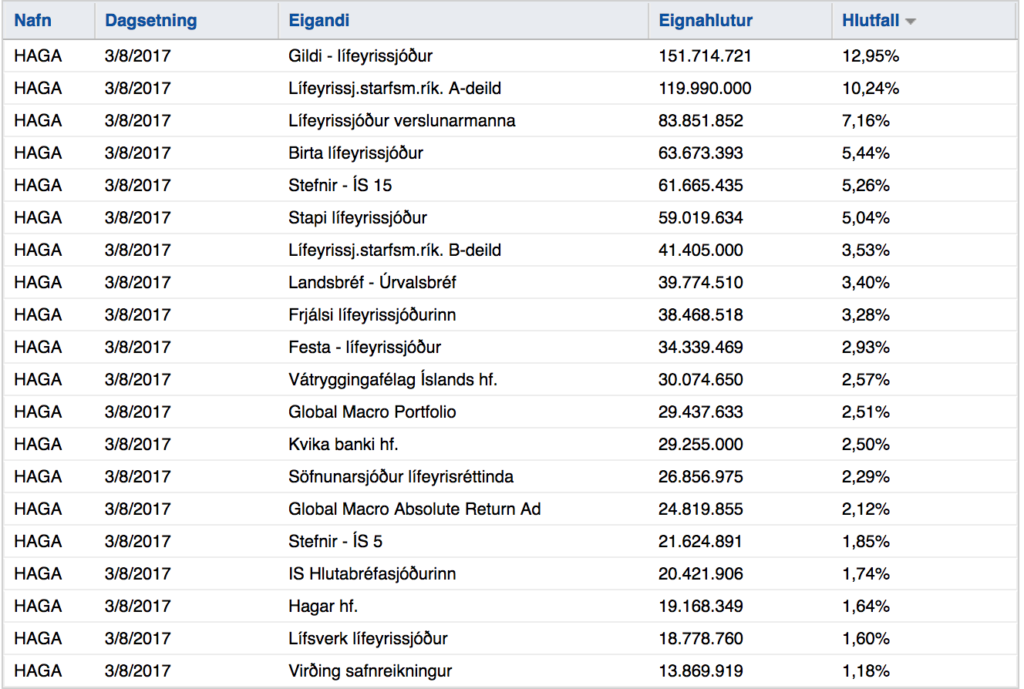Screen dimensions: 1024x689
Task: Click share count 83.851.852
Action: [700, 121]
